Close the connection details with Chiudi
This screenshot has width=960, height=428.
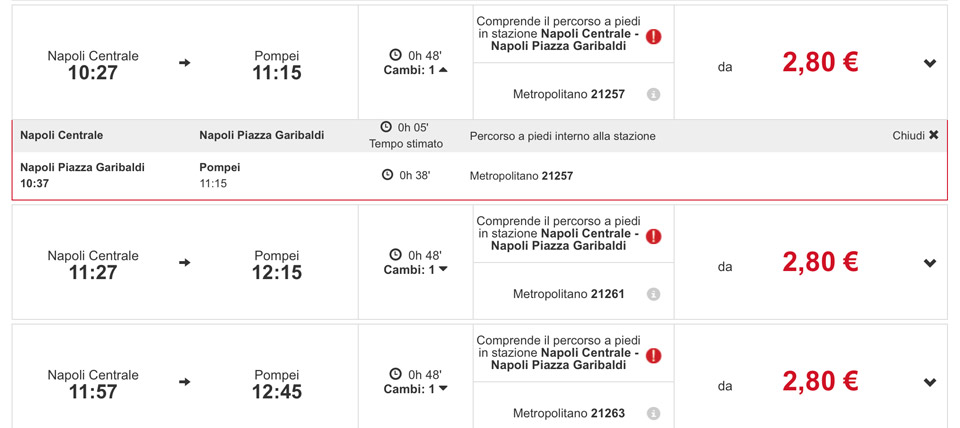pos(915,135)
